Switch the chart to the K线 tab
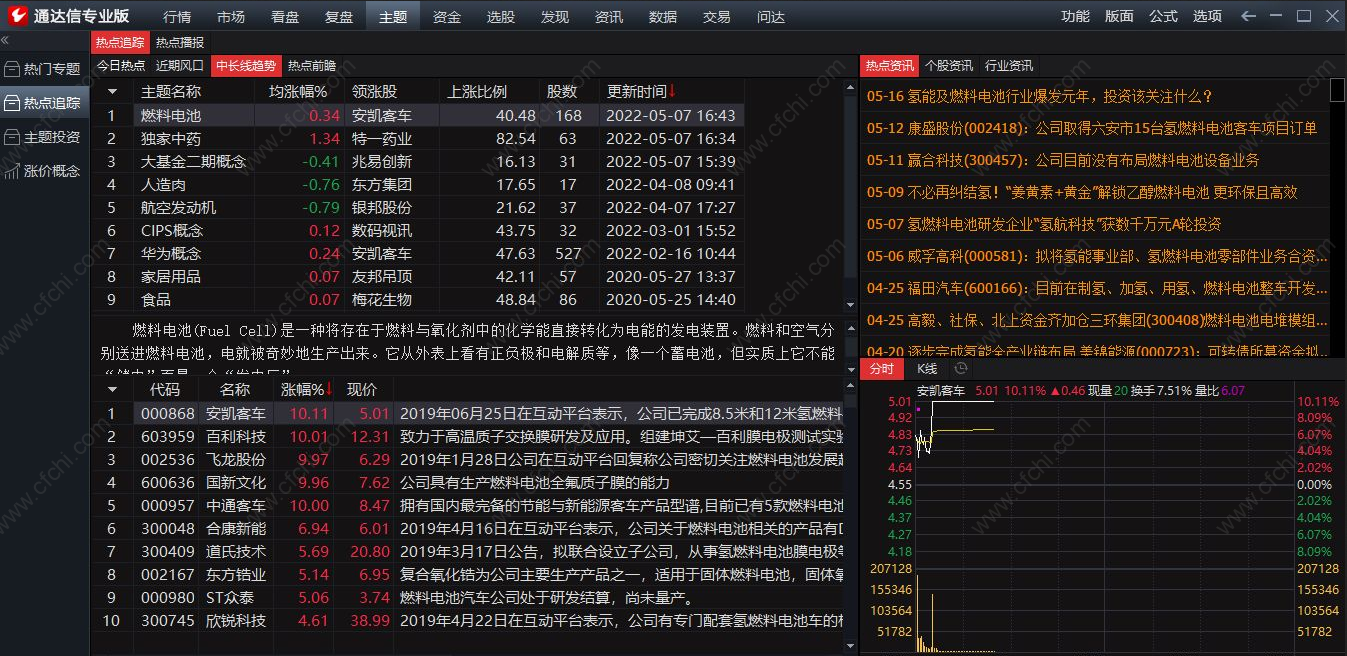 pyautogui.click(x=927, y=368)
